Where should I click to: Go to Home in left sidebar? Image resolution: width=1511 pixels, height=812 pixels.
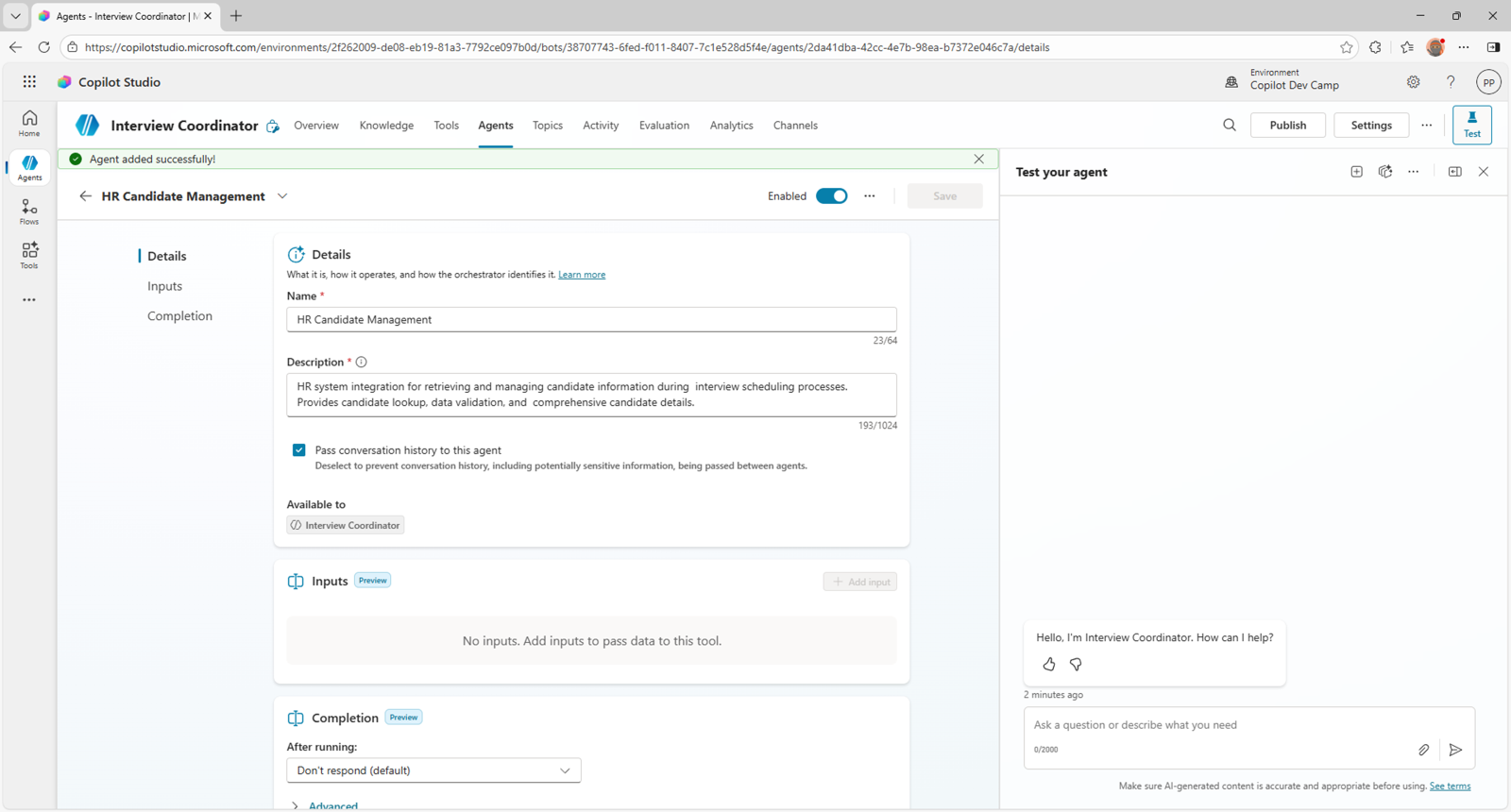[29, 123]
